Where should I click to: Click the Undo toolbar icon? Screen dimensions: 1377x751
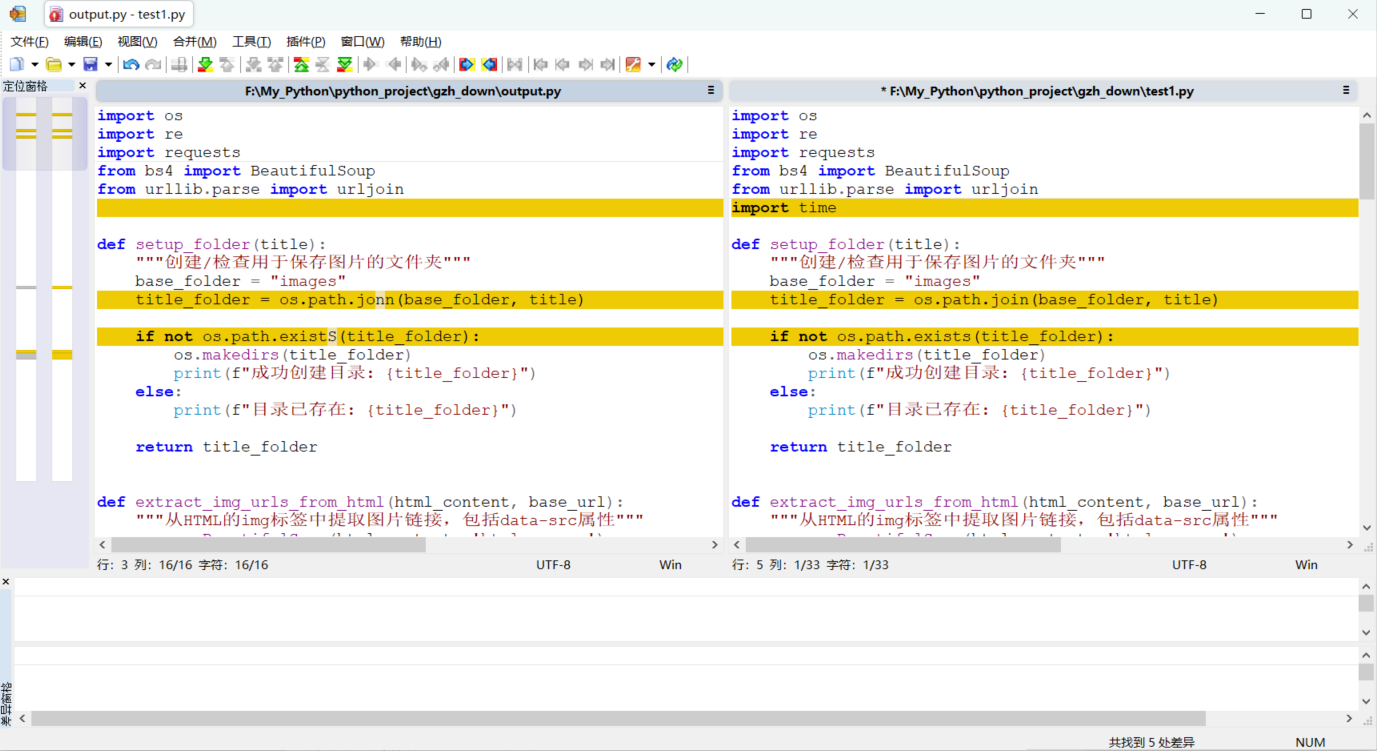click(x=131, y=65)
